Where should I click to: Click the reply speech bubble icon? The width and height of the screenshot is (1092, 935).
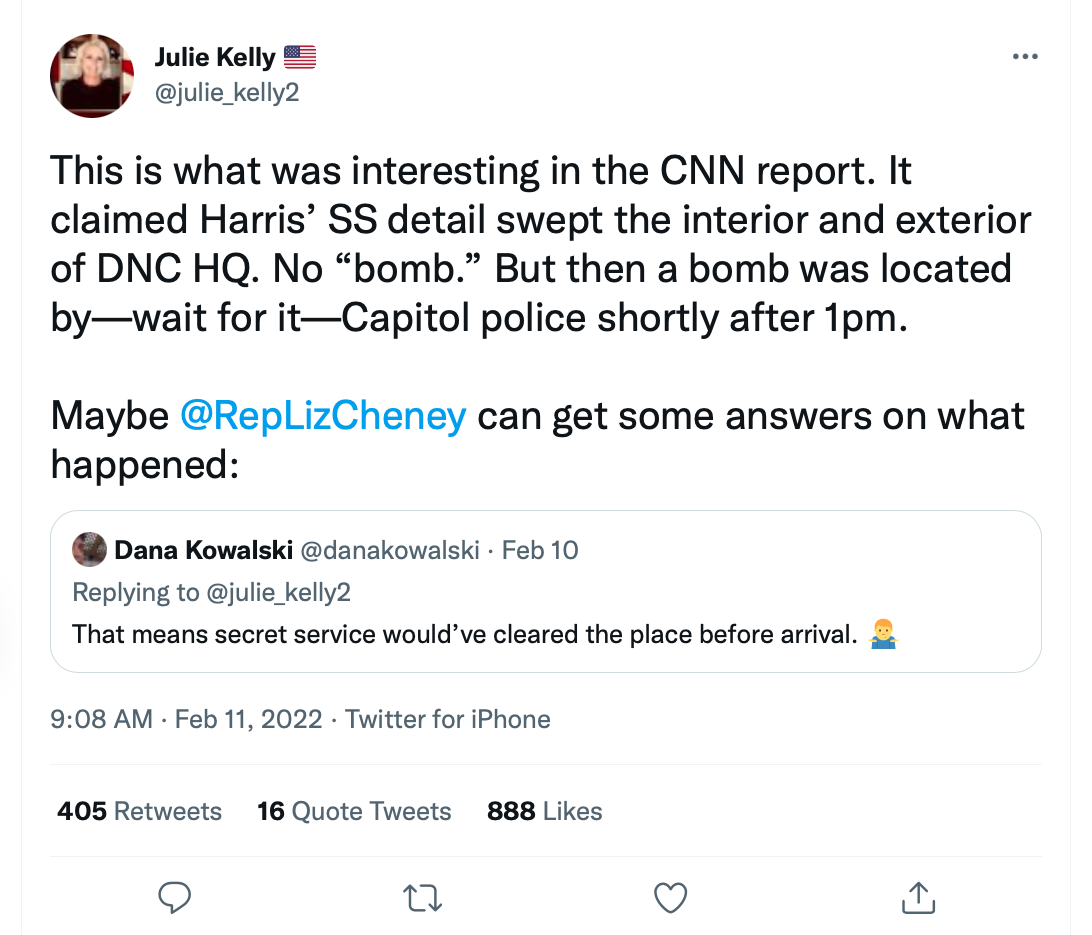point(175,898)
